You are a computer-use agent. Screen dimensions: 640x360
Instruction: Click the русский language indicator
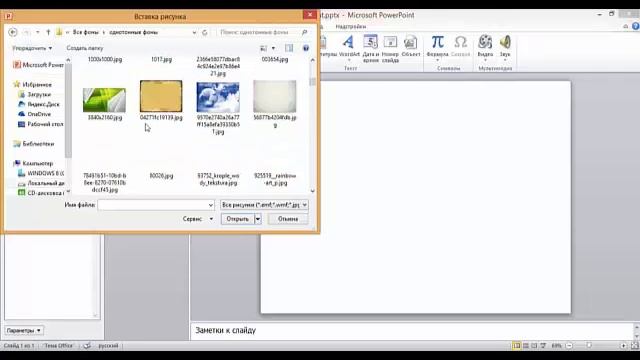click(x=108, y=346)
